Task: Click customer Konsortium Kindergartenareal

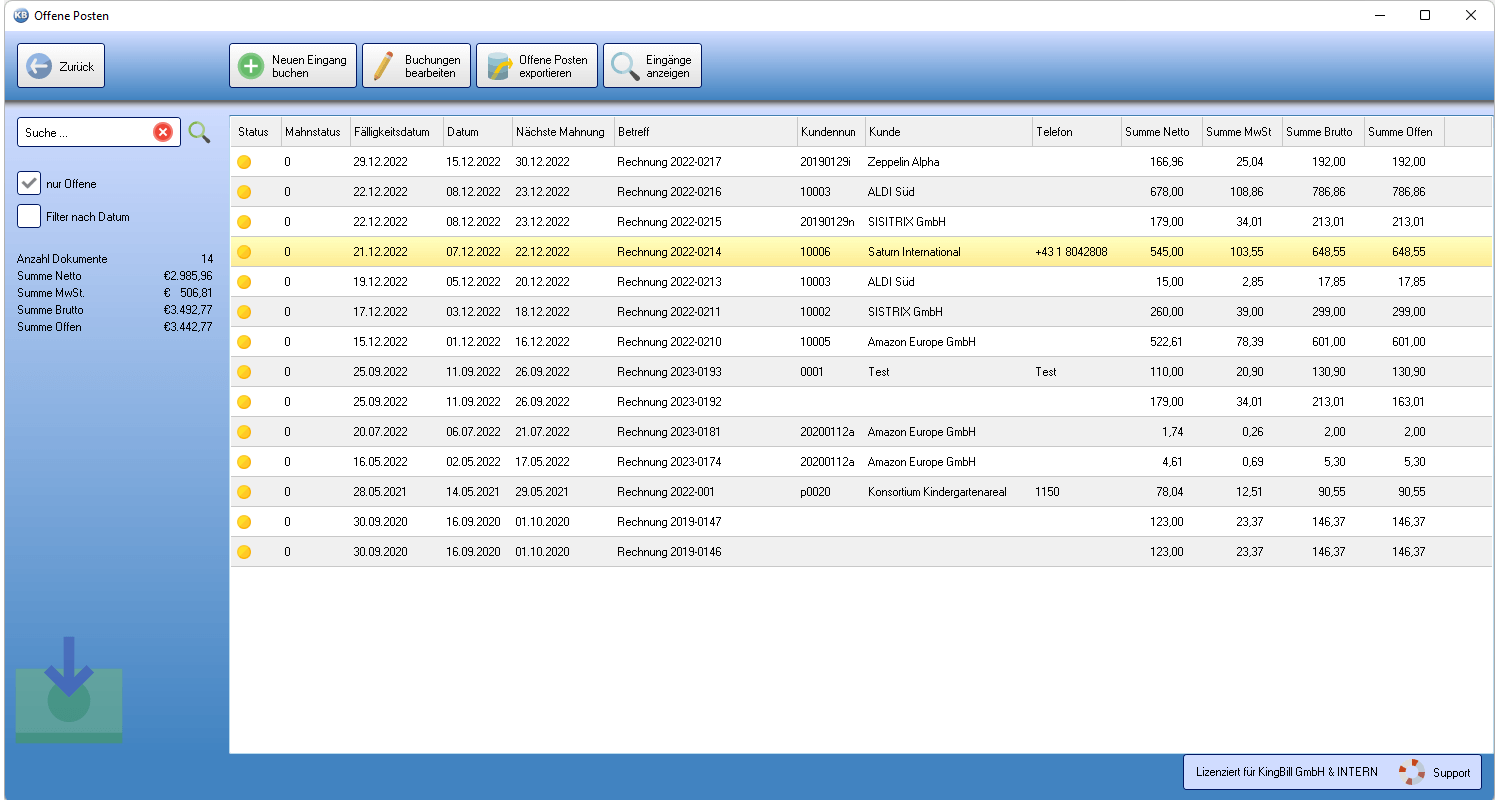Action: coord(937,492)
